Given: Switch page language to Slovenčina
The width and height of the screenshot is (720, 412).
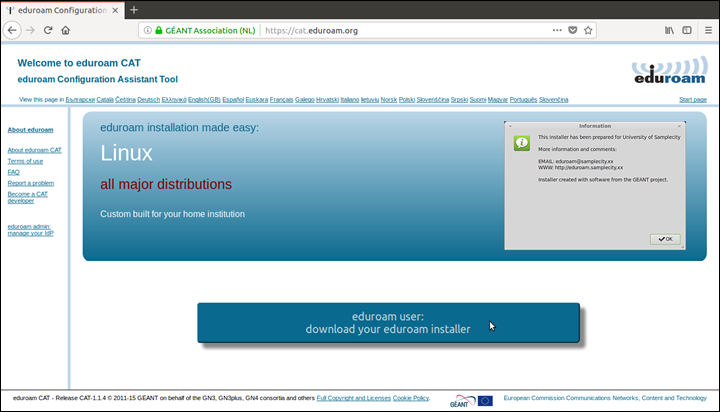Looking at the screenshot, I should [553, 100].
